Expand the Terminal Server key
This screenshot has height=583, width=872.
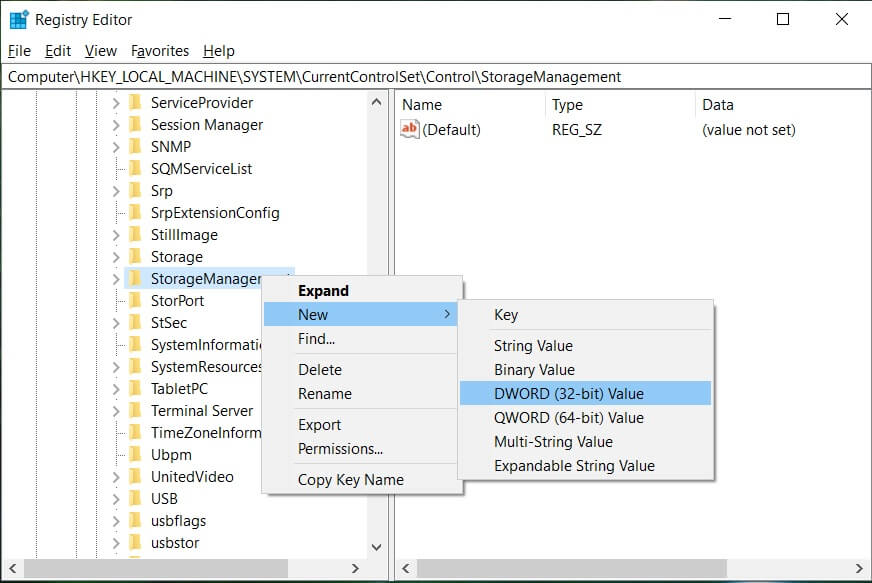coord(116,412)
